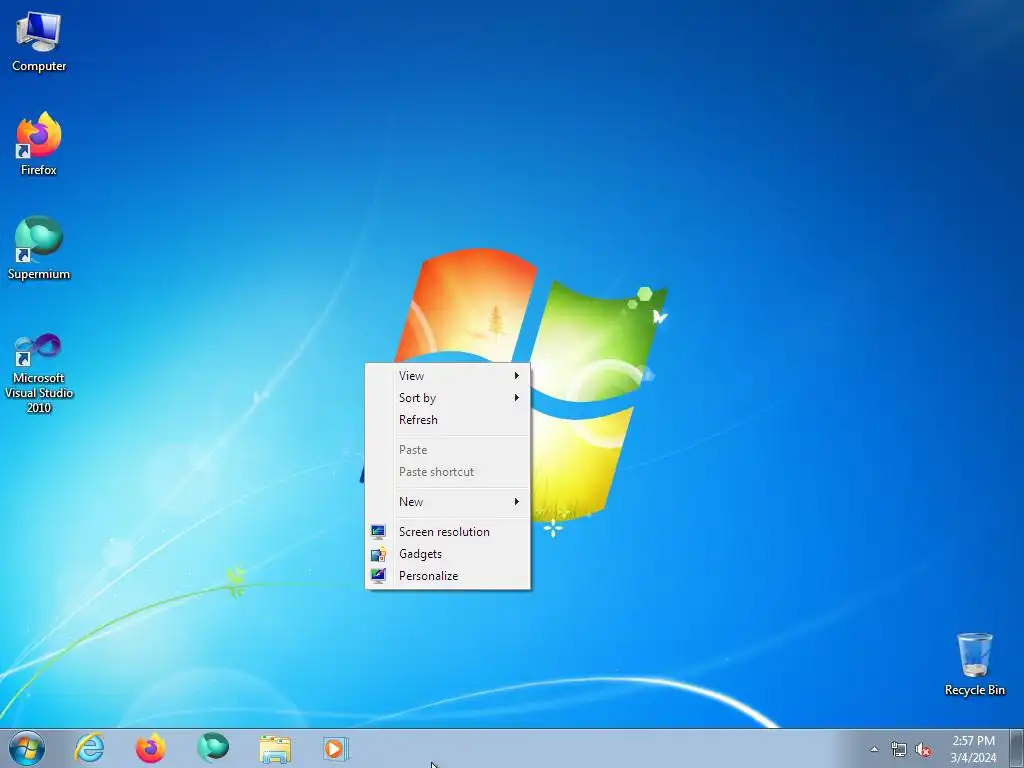Select the Firefox desktop shortcut
Image resolution: width=1024 pixels, height=768 pixels.
[x=39, y=144]
